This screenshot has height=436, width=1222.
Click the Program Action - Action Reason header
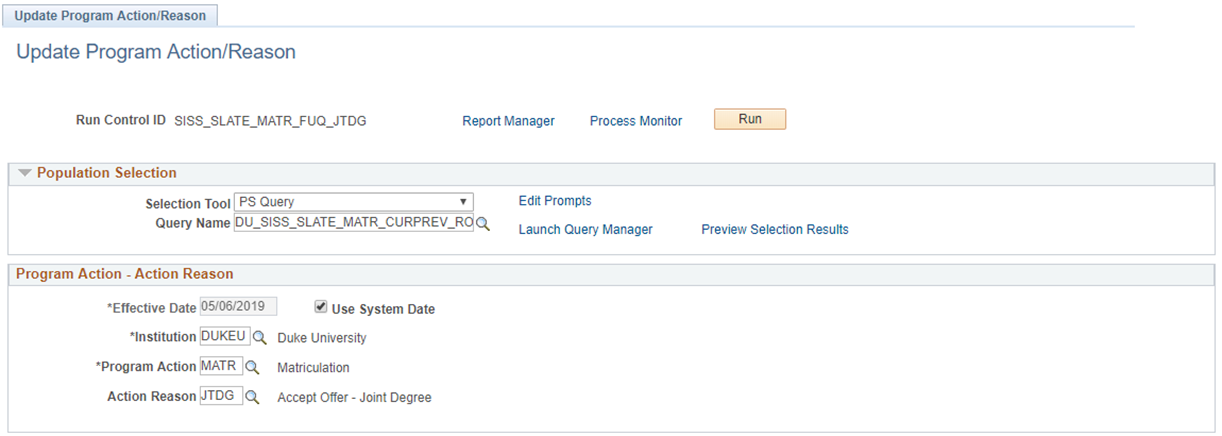(x=125, y=274)
